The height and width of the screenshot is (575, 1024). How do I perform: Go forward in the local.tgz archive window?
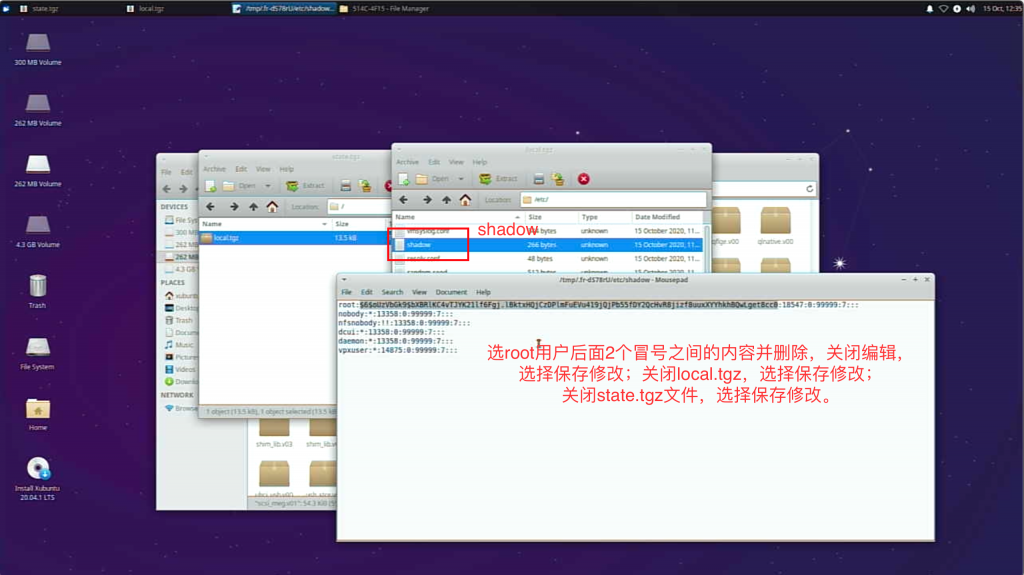426,200
